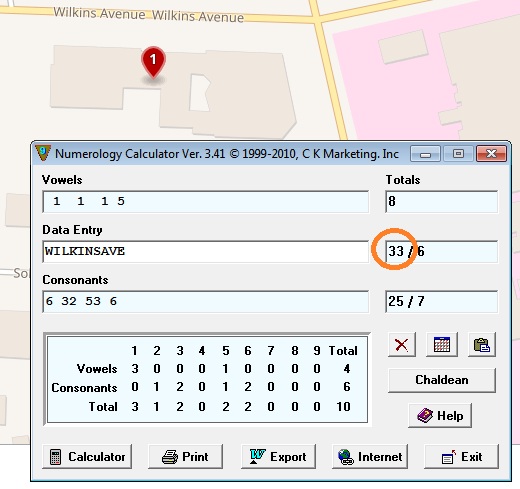The image size is (520, 489).
Task: Click the Numerology Calculator app icon in title bar
Action: [x=43, y=153]
